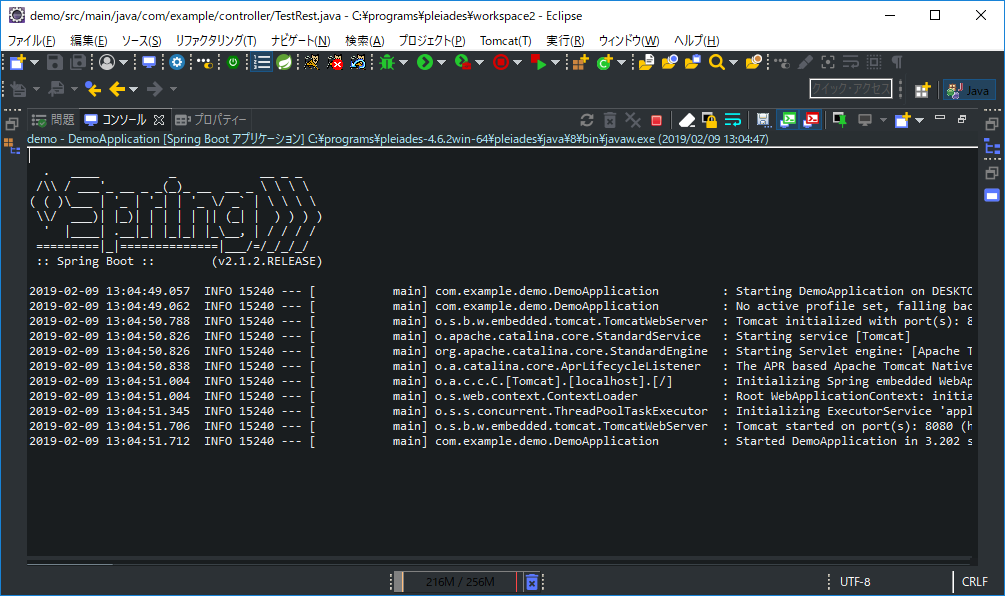Click the blue monitor console icon
This screenshot has width=1005, height=596.
(149, 62)
